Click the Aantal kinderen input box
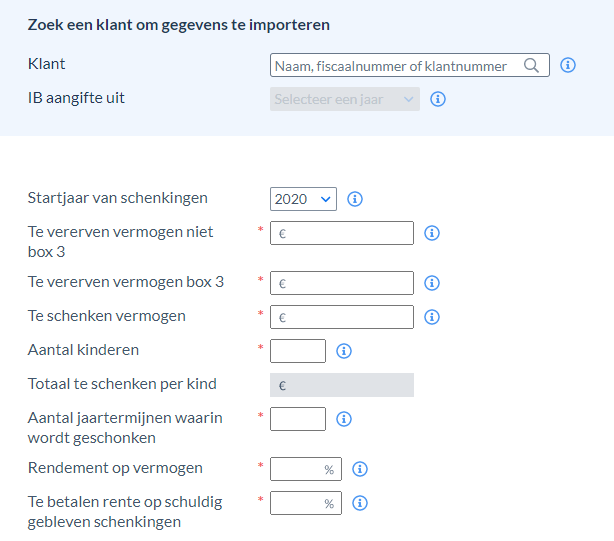The image size is (614, 541). [x=298, y=351]
